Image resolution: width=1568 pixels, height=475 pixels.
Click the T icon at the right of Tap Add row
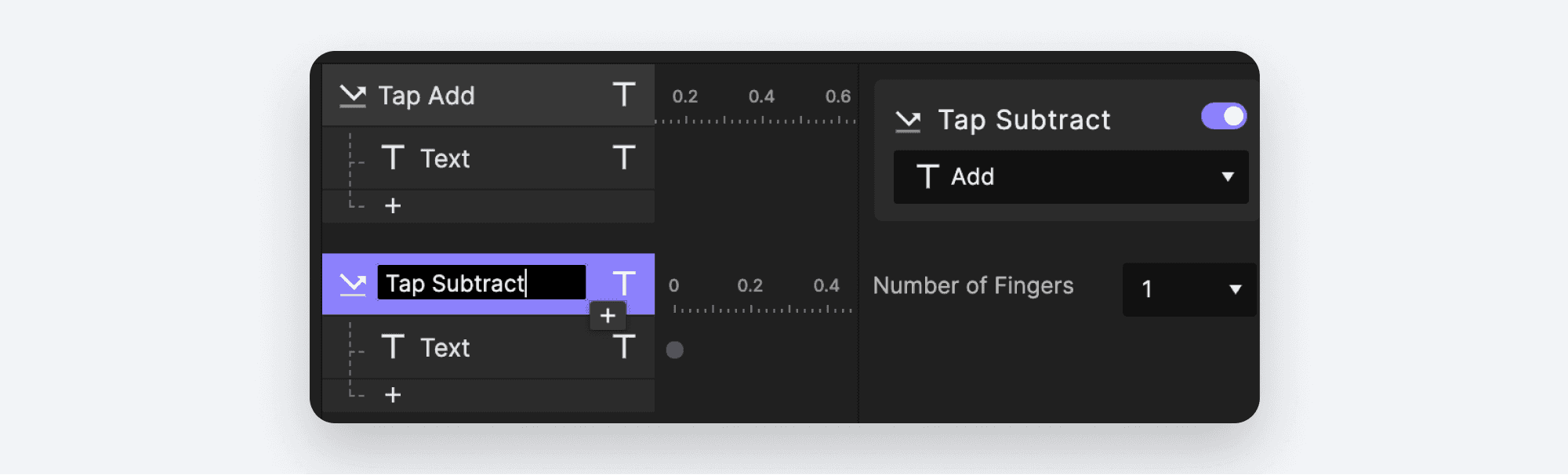(623, 95)
